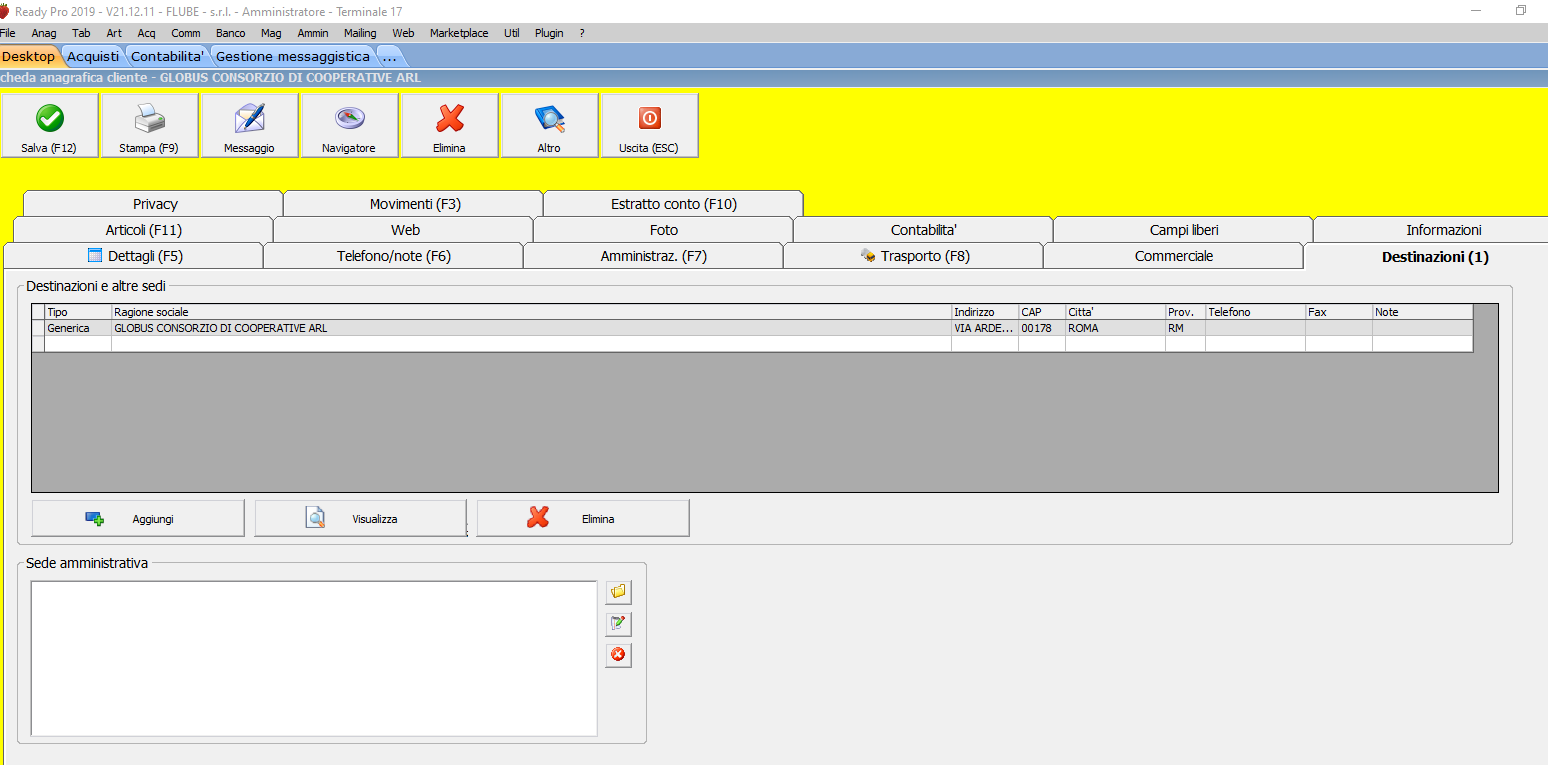
Task: Switch to the Articoli (F11) tab
Action: [x=144, y=230]
